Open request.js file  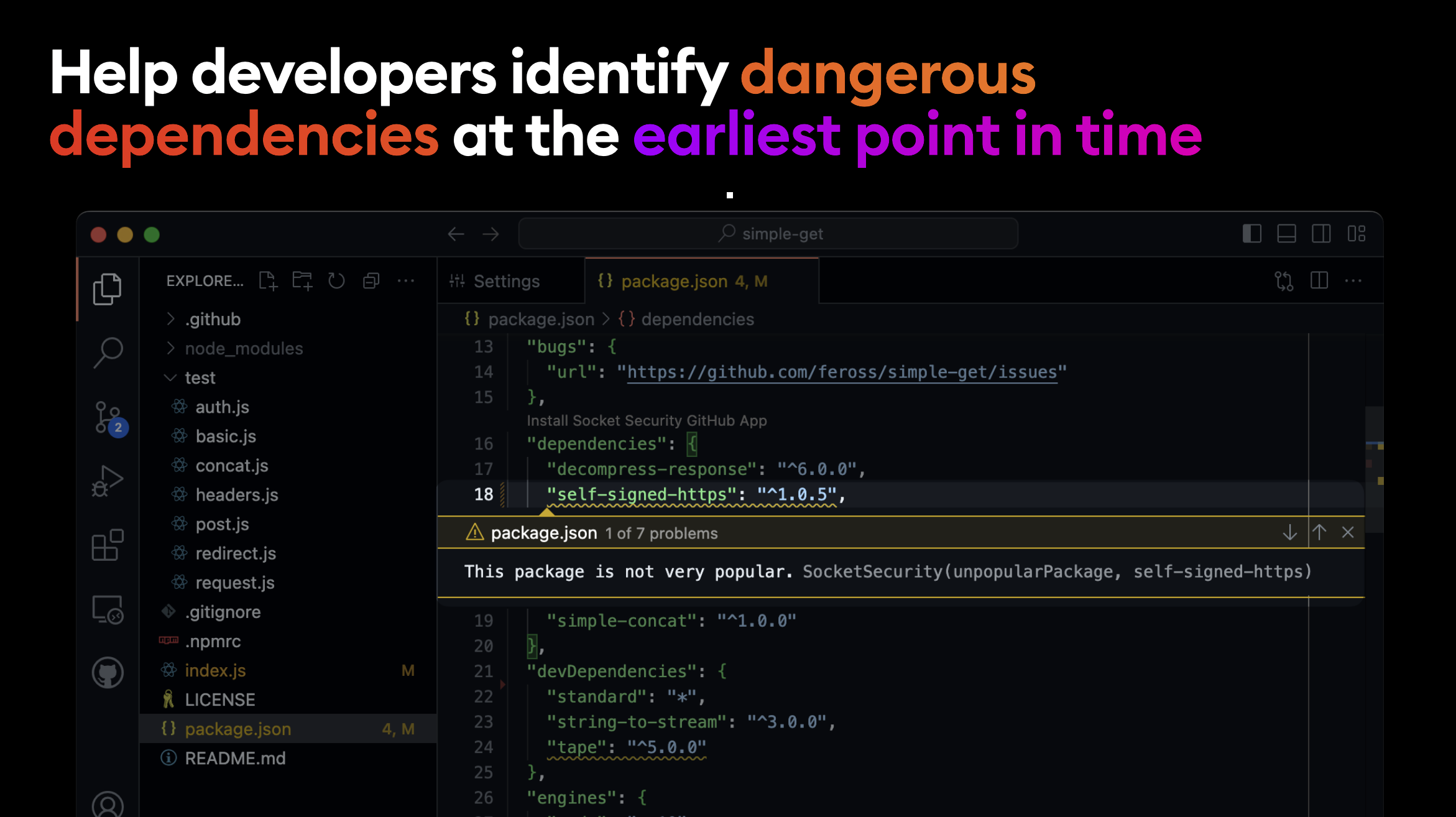288,582
